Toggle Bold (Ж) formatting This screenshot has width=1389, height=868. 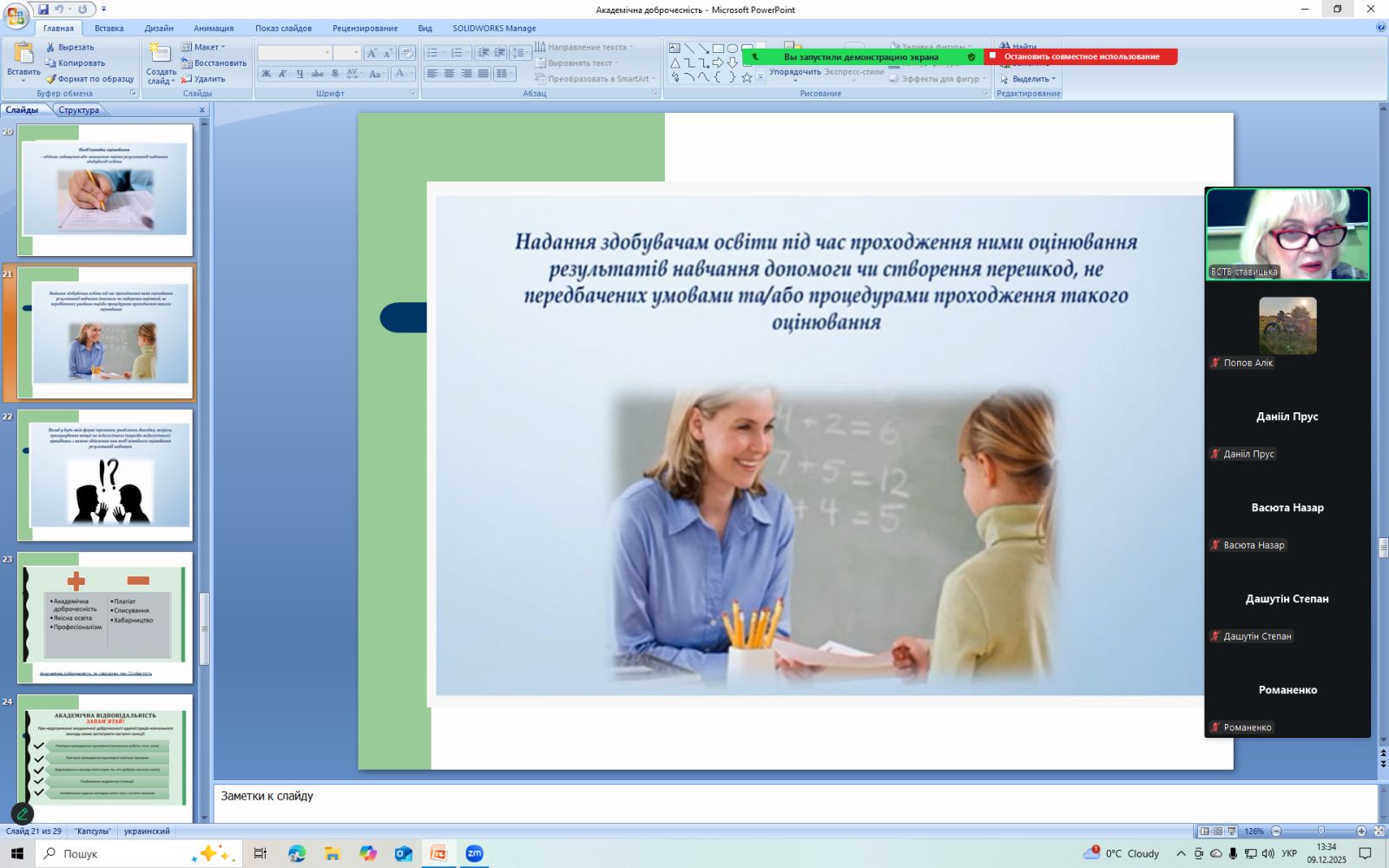pyautogui.click(x=266, y=74)
